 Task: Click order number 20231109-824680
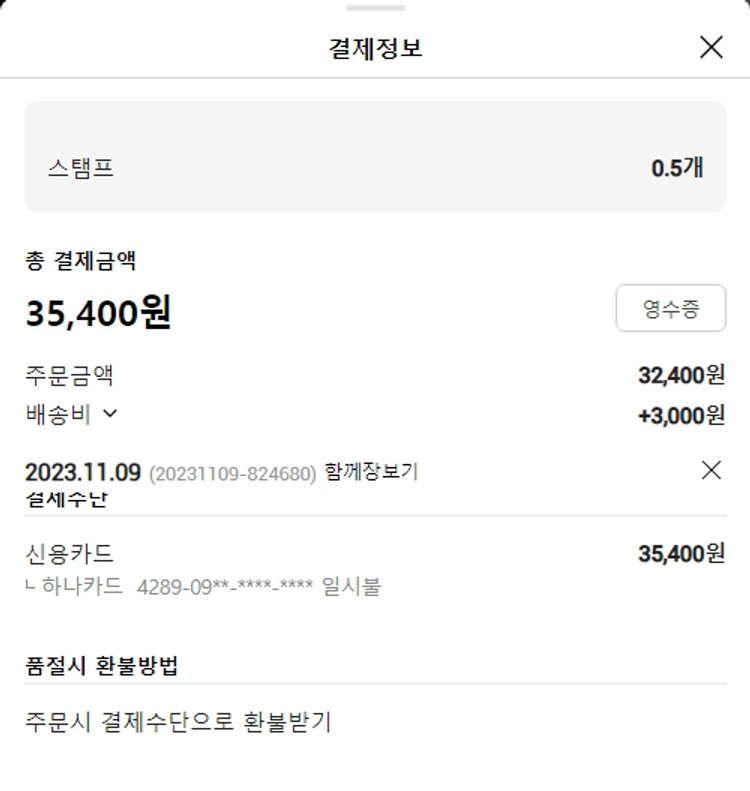pyautogui.click(x=233, y=473)
